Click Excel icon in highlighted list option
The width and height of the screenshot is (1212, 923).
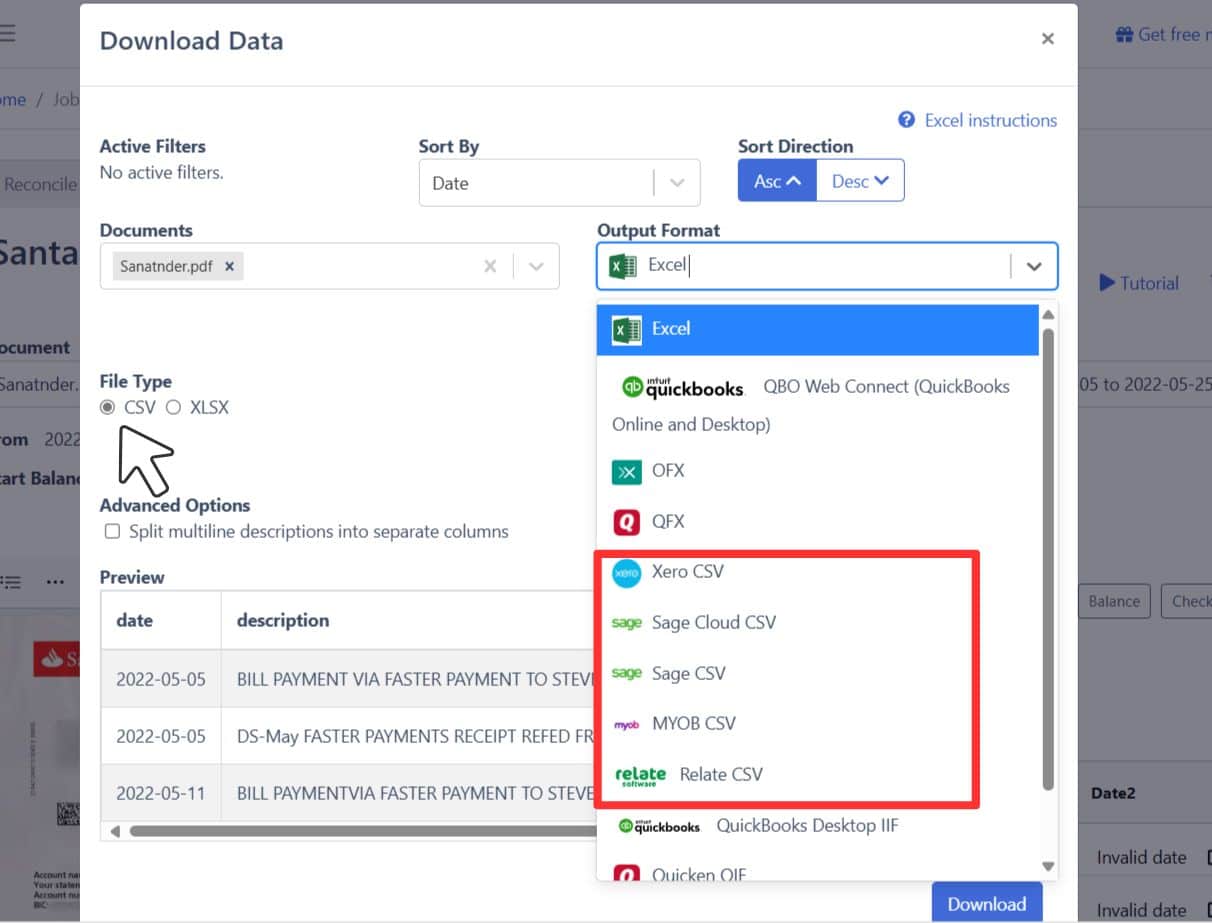point(626,330)
